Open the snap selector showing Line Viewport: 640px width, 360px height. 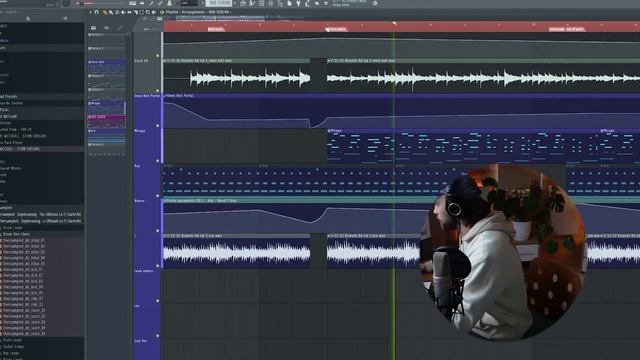point(189,3)
